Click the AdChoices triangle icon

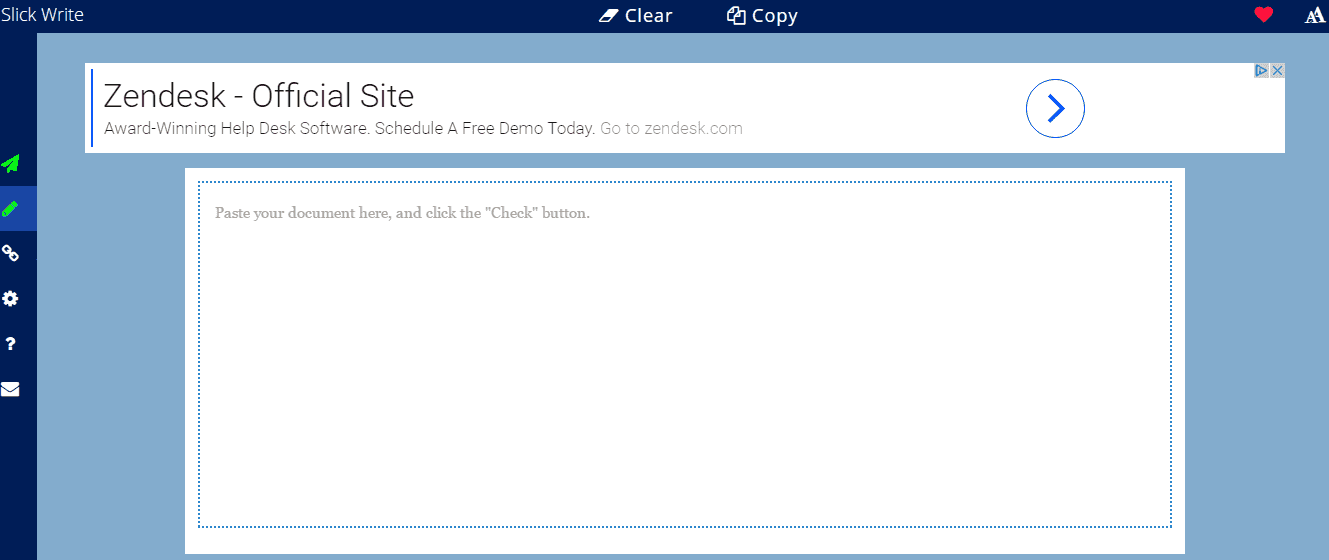tap(1262, 71)
